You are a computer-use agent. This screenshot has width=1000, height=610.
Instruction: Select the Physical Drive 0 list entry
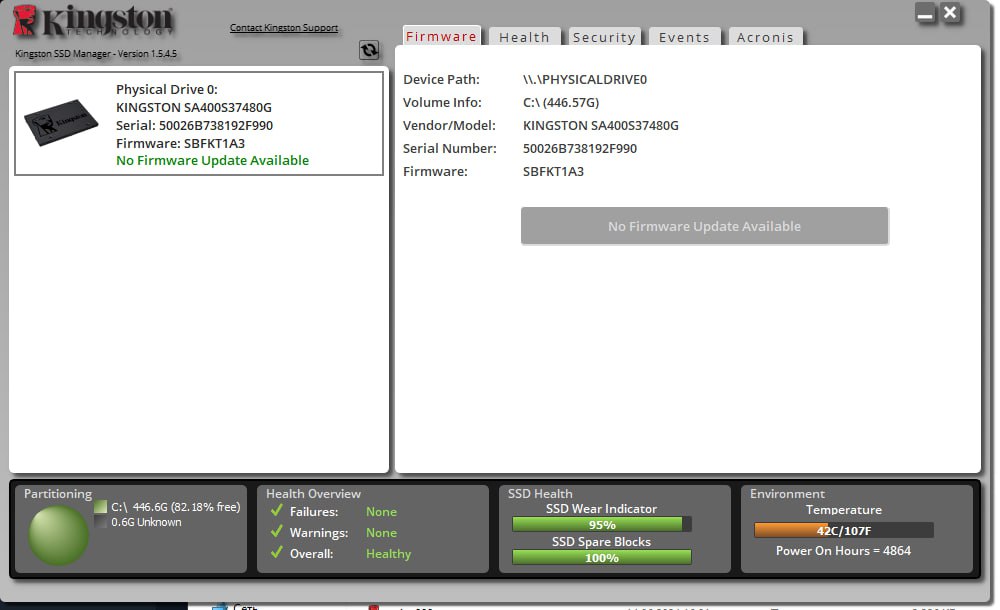(x=199, y=123)
